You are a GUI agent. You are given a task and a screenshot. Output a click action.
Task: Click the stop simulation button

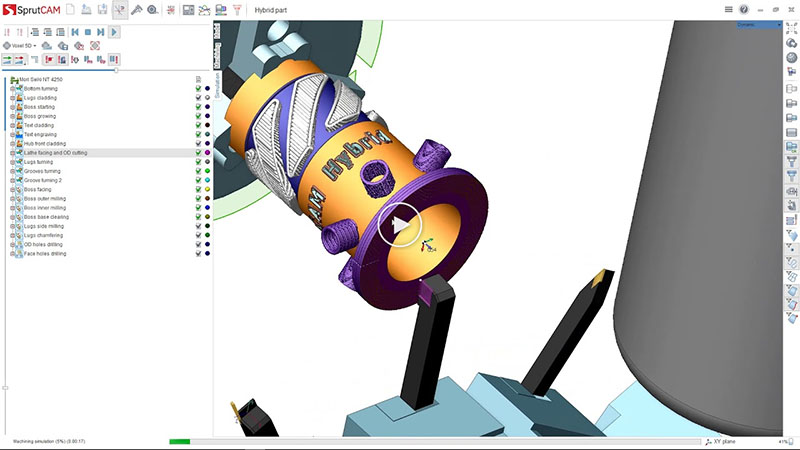coord(88,32)
